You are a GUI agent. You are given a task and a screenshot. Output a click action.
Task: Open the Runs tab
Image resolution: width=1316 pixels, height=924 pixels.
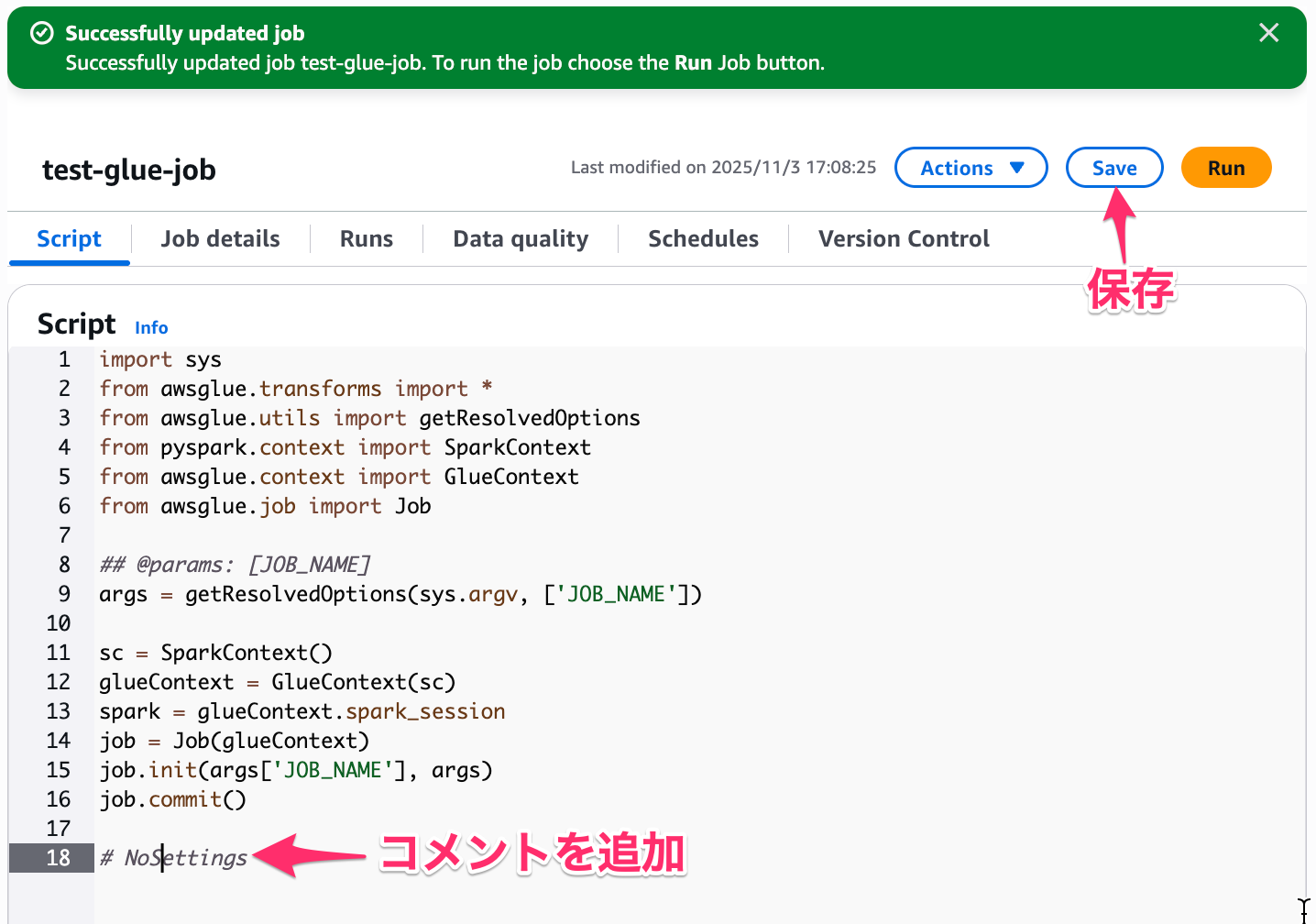[366, 238]
